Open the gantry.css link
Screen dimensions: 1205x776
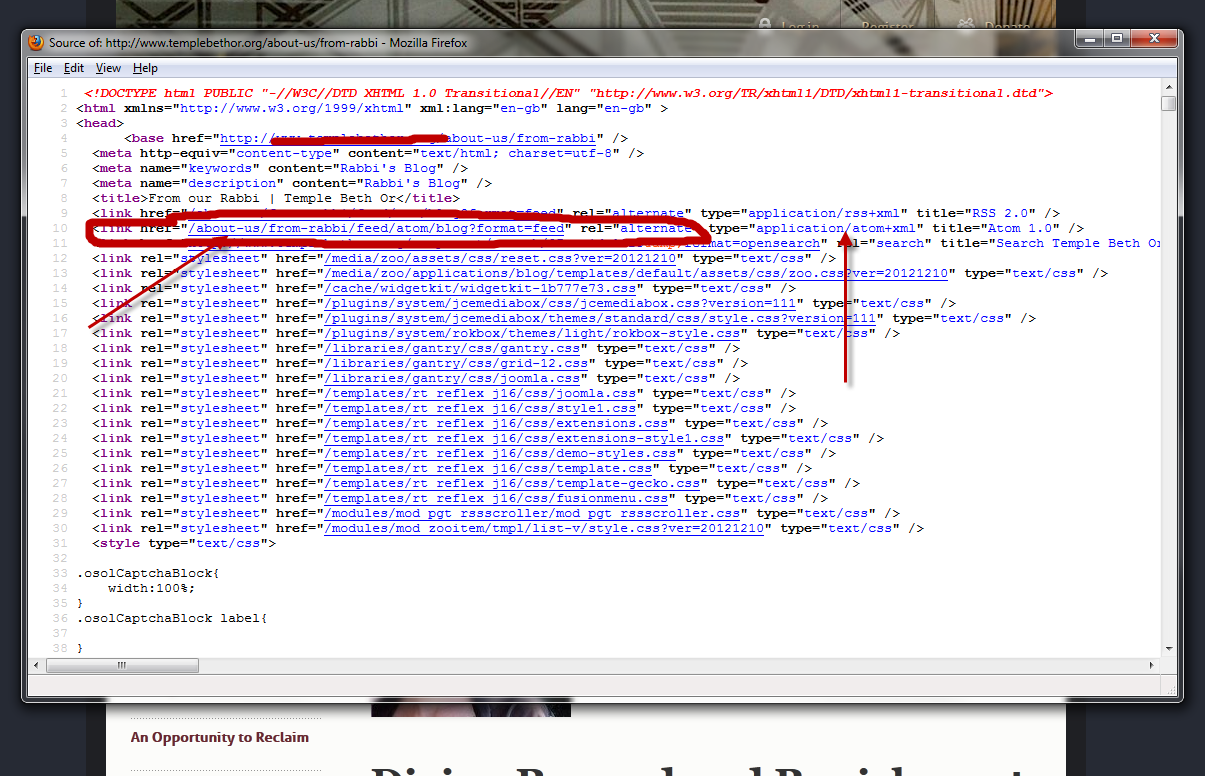point(453,348)
